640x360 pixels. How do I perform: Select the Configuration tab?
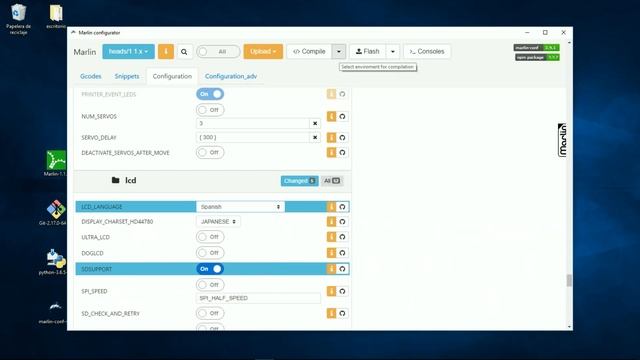pyautogui.click(x=172, y=76)
